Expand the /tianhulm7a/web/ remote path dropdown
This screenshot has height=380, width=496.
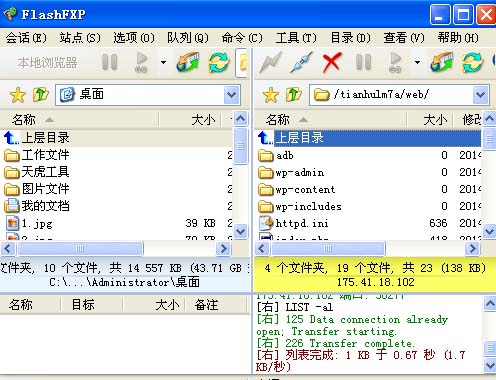click(x=480, y=95)
